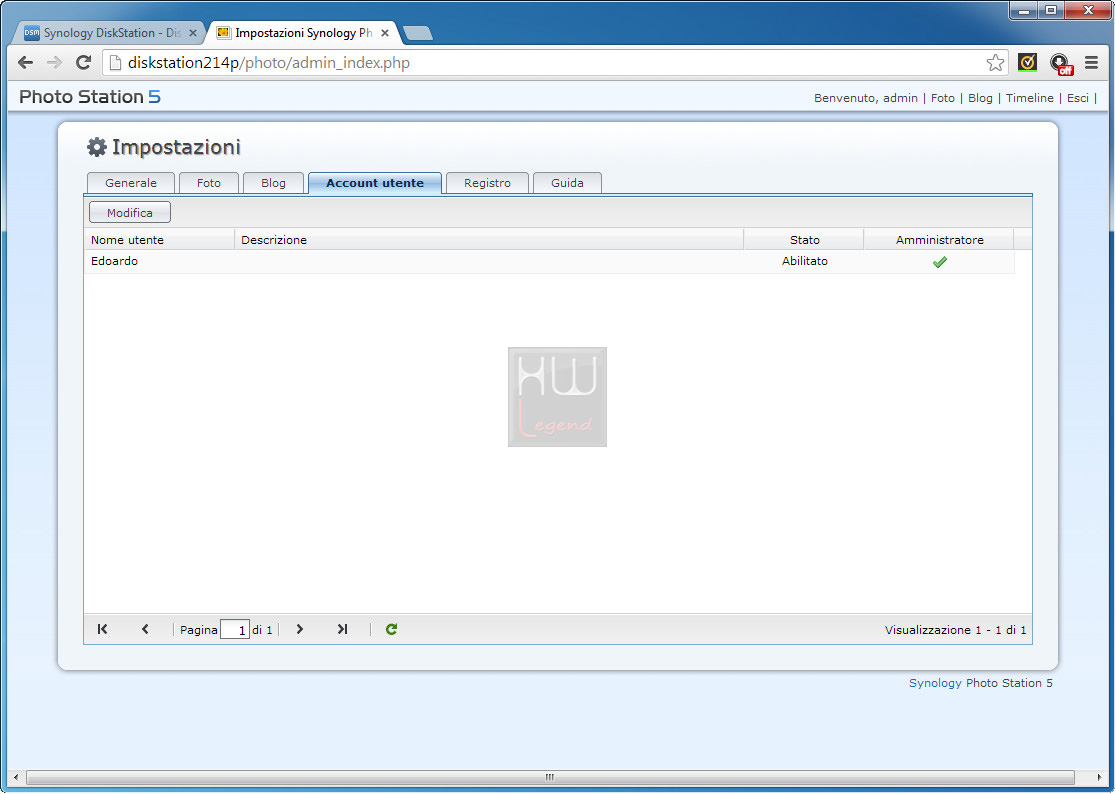Click the Benvenuto, admin text

tap(865, 98)
